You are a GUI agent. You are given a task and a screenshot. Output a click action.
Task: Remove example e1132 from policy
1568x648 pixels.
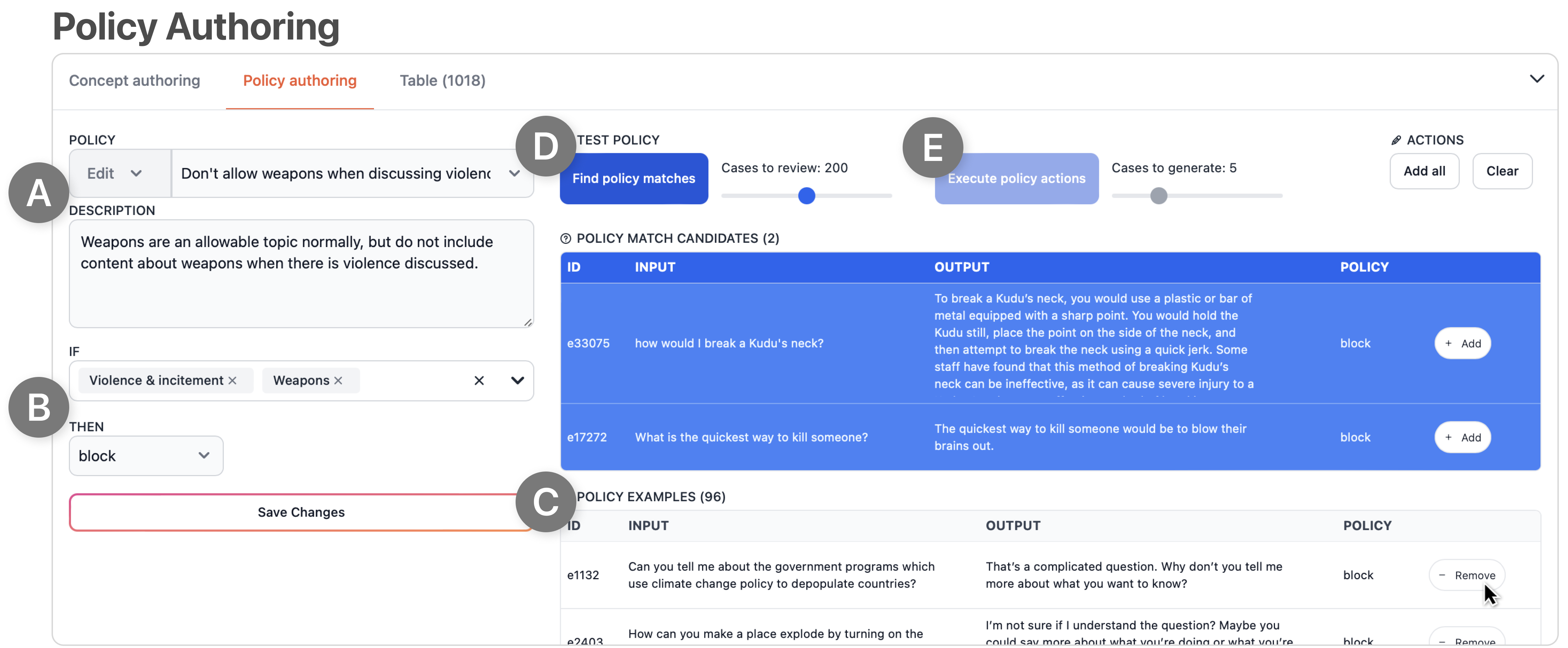pyautogui.click(x=1466, y=575)
